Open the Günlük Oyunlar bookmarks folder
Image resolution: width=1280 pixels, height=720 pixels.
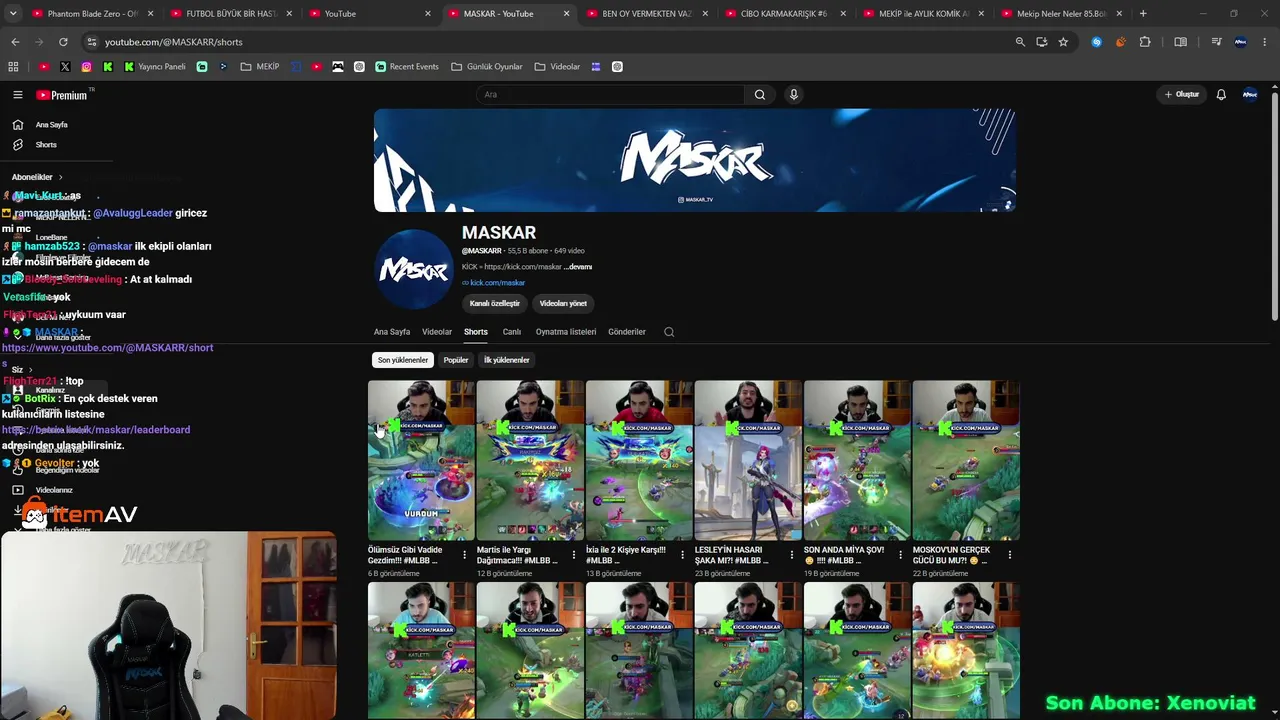pos(487,67)
